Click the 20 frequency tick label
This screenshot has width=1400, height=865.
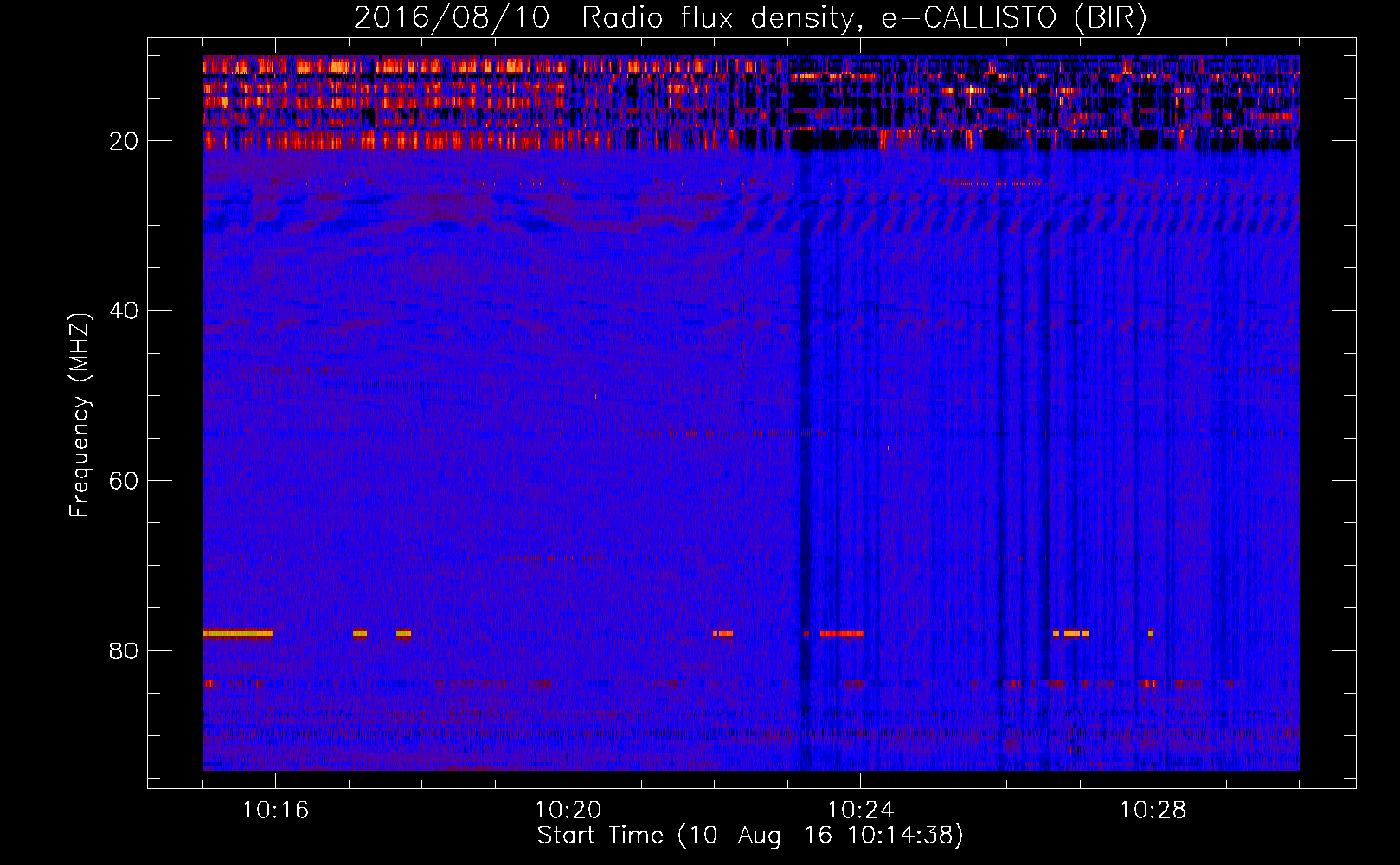[125, 141]
